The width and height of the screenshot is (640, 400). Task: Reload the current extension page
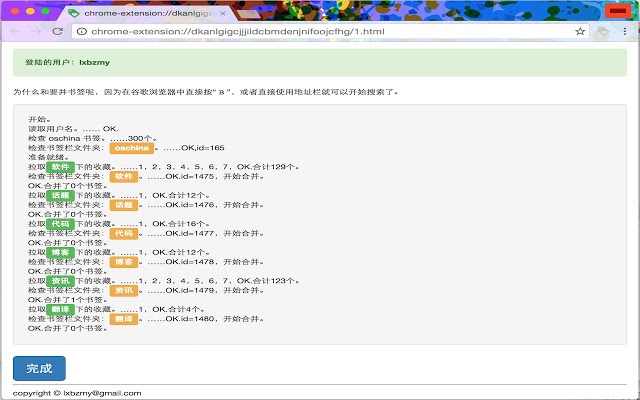point(58,32)
